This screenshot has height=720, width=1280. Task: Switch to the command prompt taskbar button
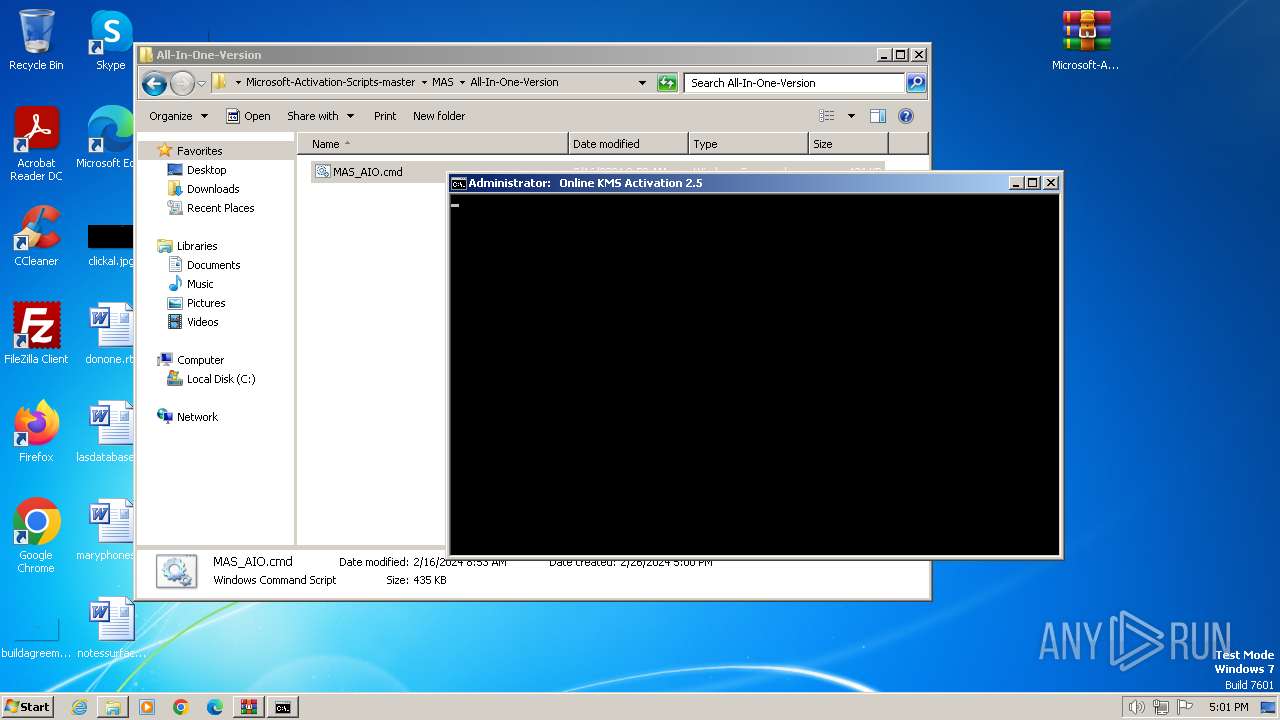point(283,707)
